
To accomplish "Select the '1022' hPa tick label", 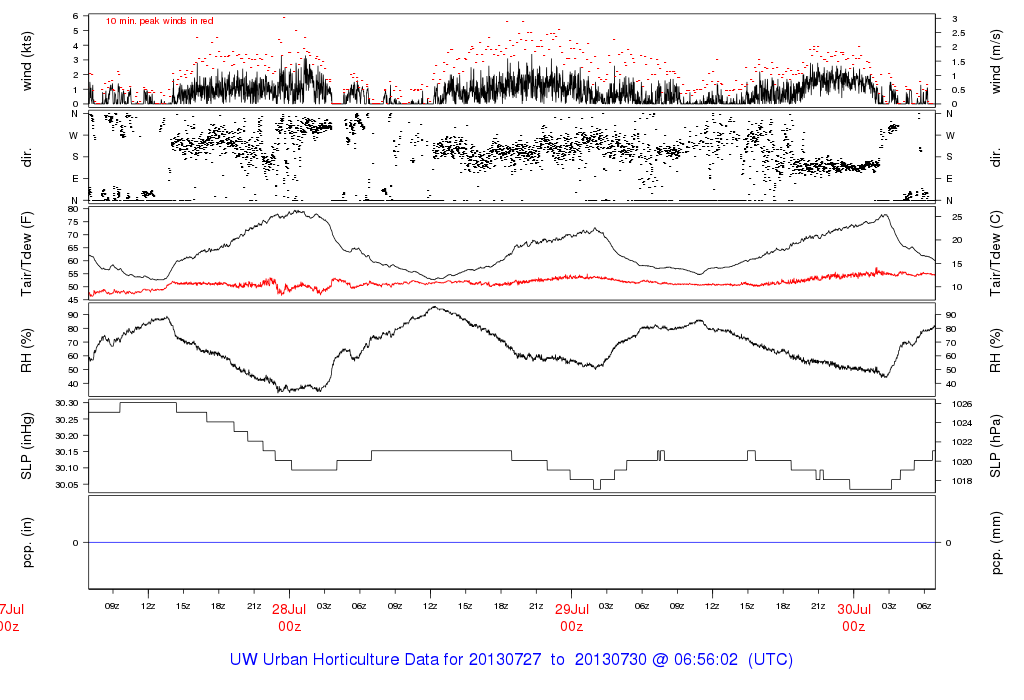I will [x=962, y=442].
